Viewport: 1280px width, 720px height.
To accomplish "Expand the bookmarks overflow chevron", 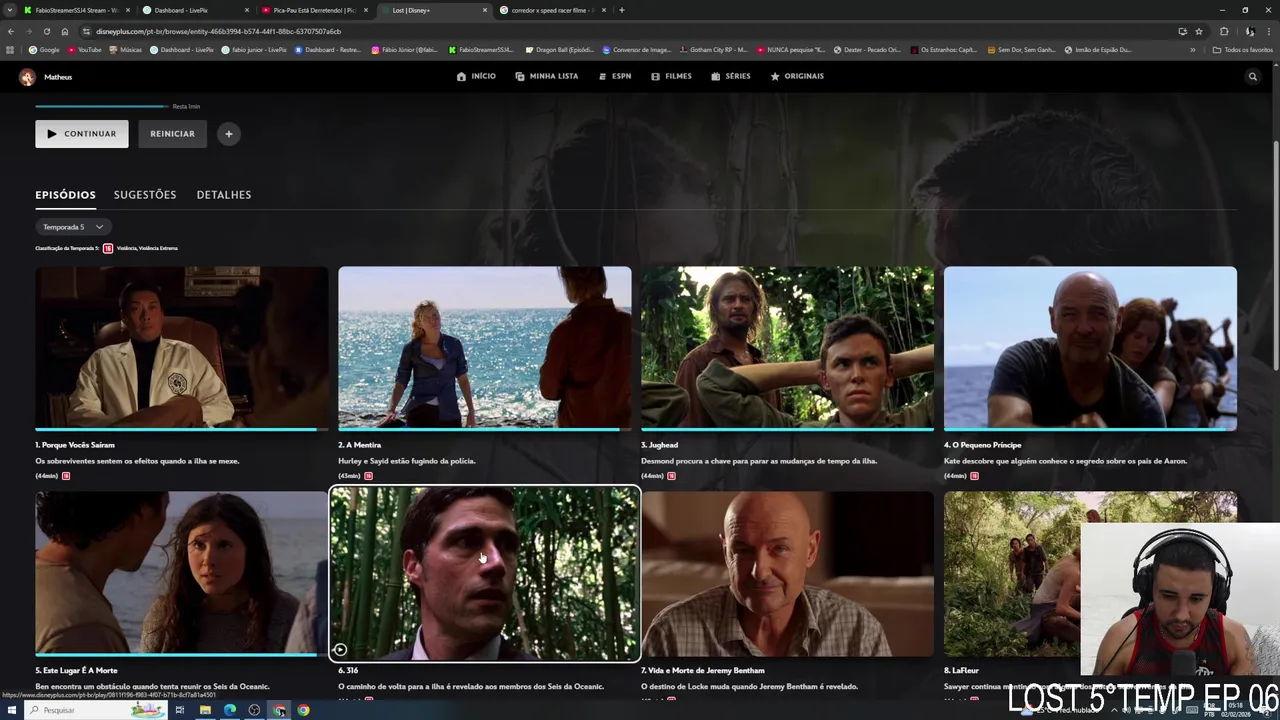I will coord(1192,49).
